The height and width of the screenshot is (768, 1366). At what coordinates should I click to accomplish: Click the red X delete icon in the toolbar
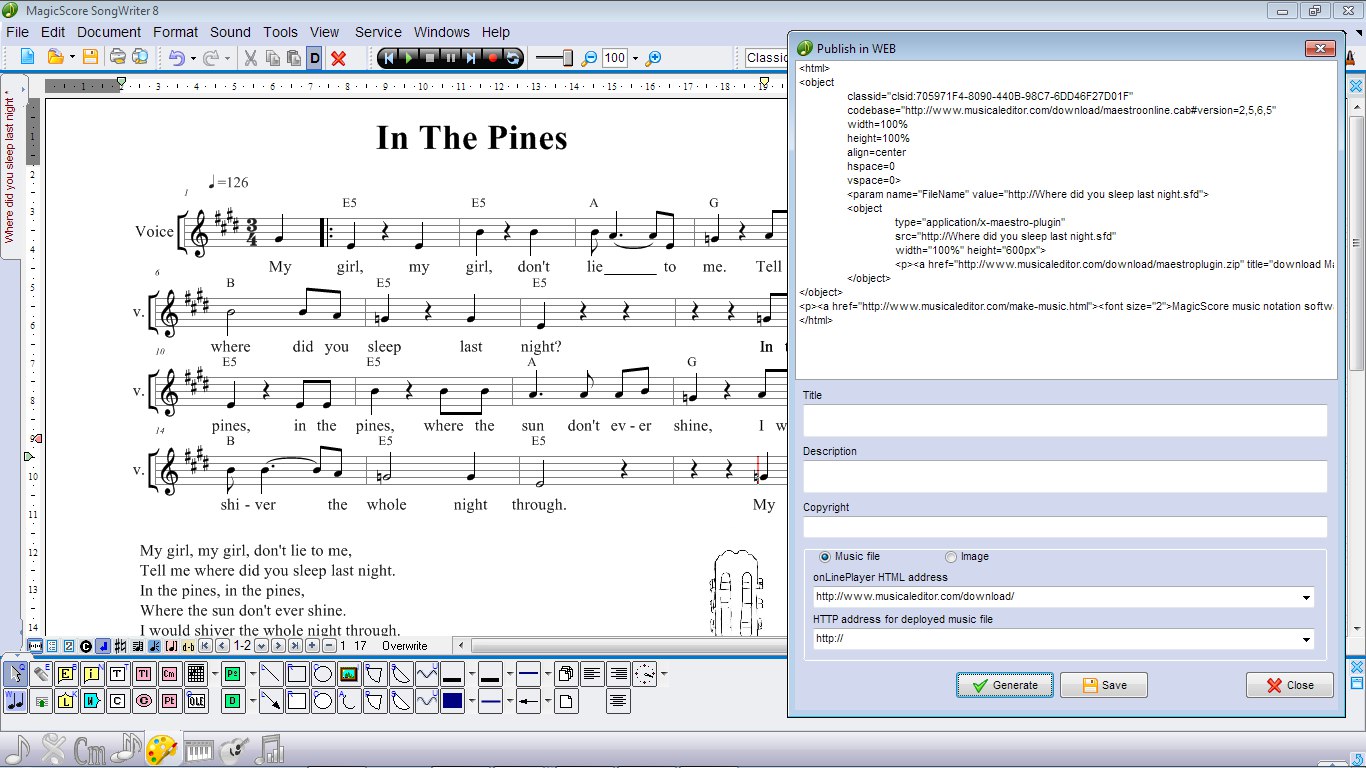pos(338,57)
